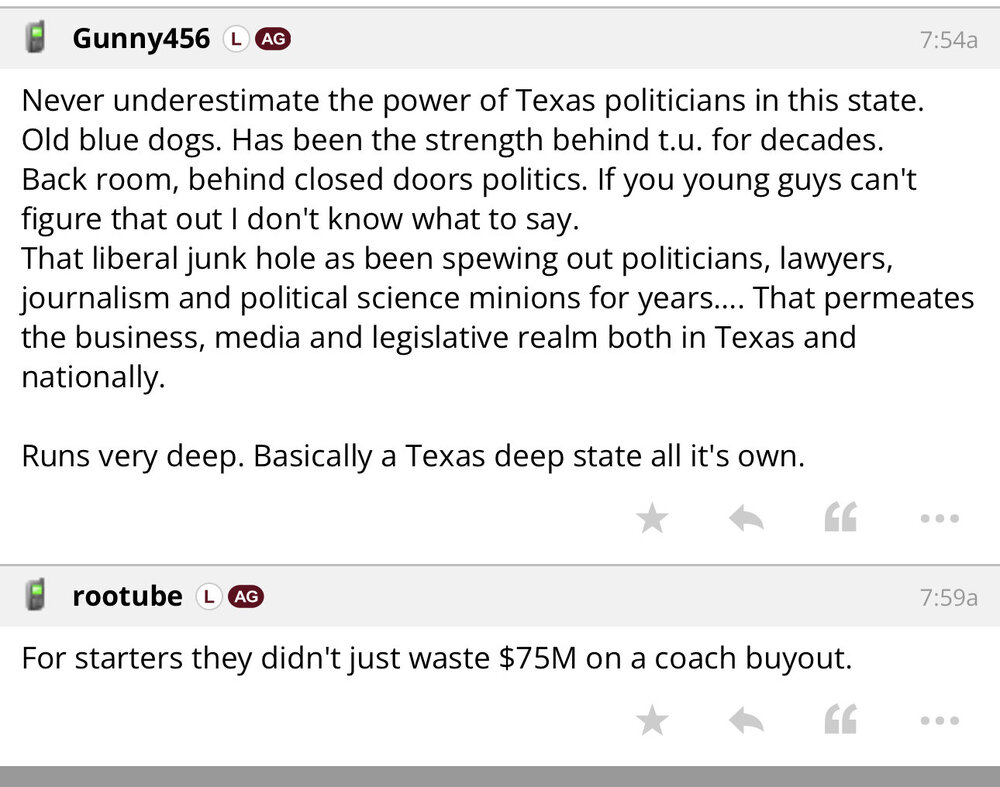Open more options for rootube post

click(x=939, y=720)
